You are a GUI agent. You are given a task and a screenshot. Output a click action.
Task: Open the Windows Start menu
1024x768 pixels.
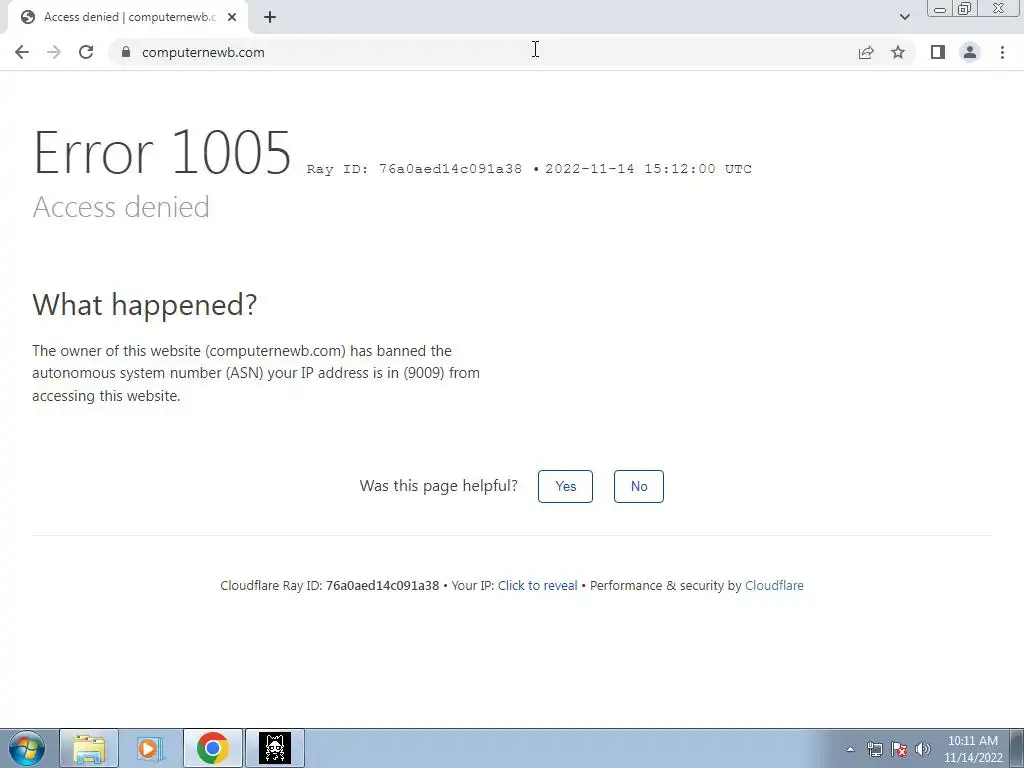[x=27, y=748]
